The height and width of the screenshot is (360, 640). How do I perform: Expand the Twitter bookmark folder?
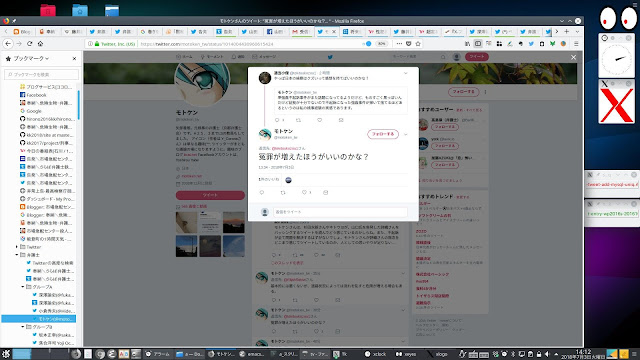[x=17, y=247]
